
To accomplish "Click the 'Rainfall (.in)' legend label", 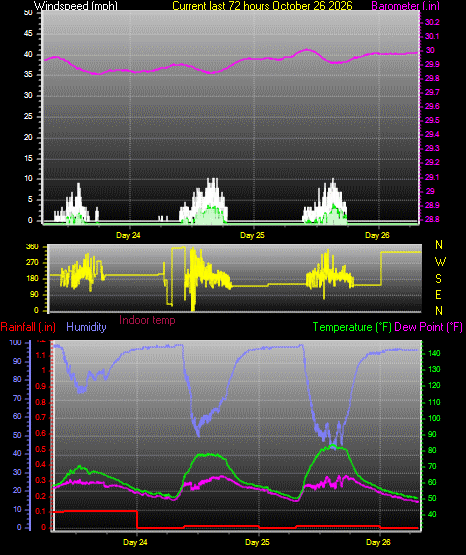I will (28, 327).
